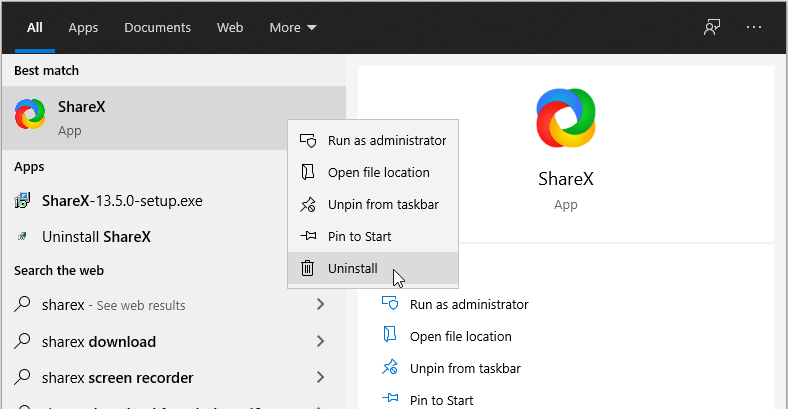Expand the 'sharex screen recorder' suggestion arrow

pyautogui.click(x=320, y=378)
